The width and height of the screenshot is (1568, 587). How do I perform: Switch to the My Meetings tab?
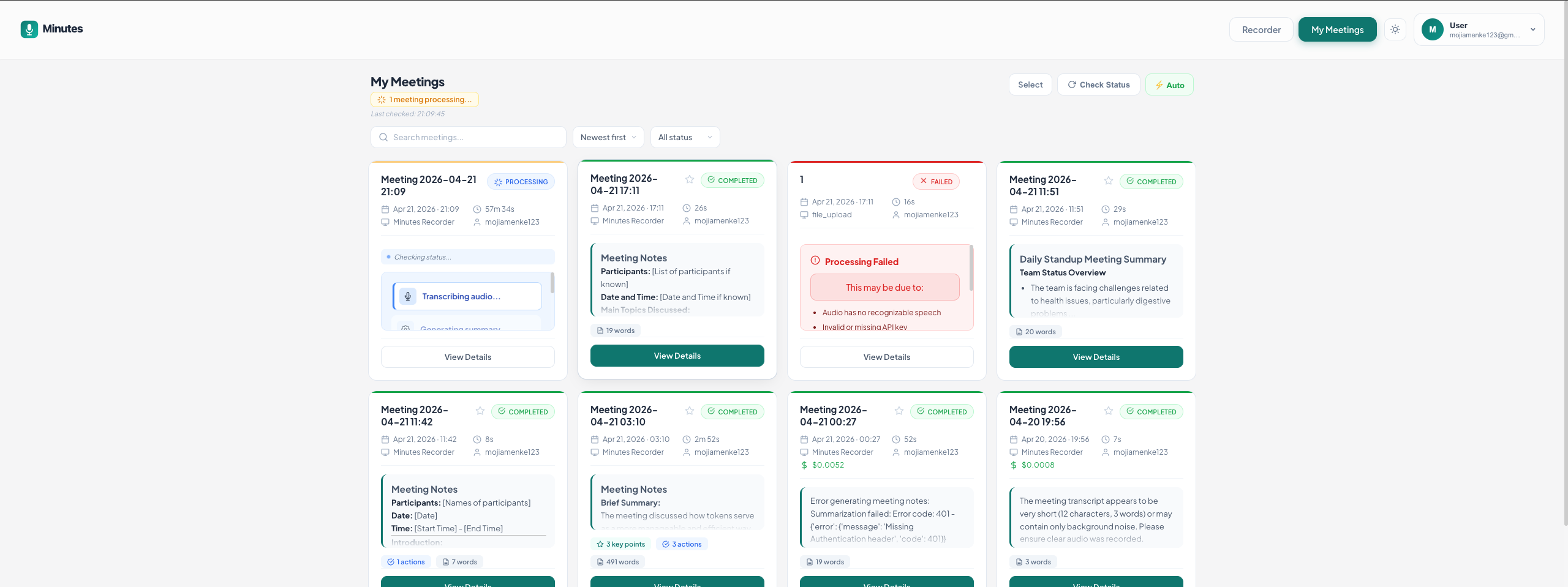[x=1337, y=29]
